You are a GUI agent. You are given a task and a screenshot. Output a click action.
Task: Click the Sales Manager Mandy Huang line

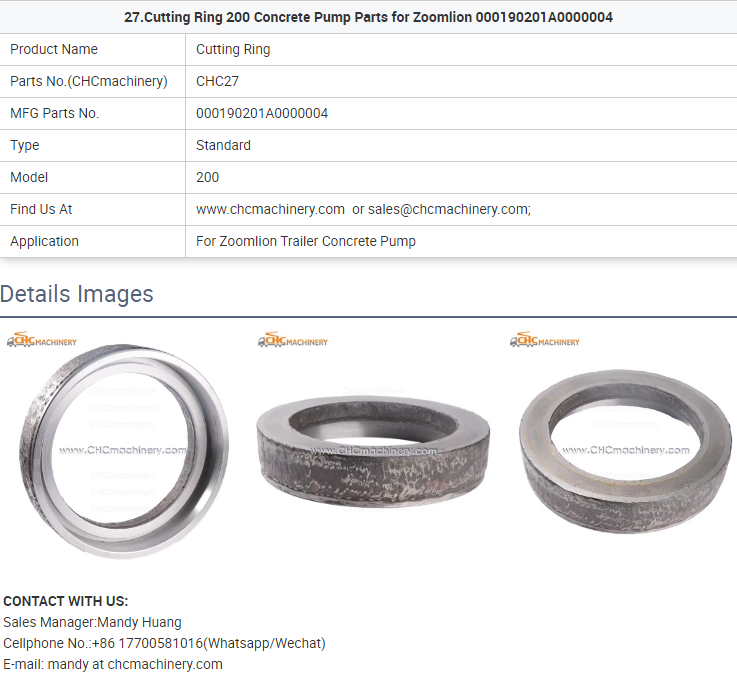(x=92, y=622)
